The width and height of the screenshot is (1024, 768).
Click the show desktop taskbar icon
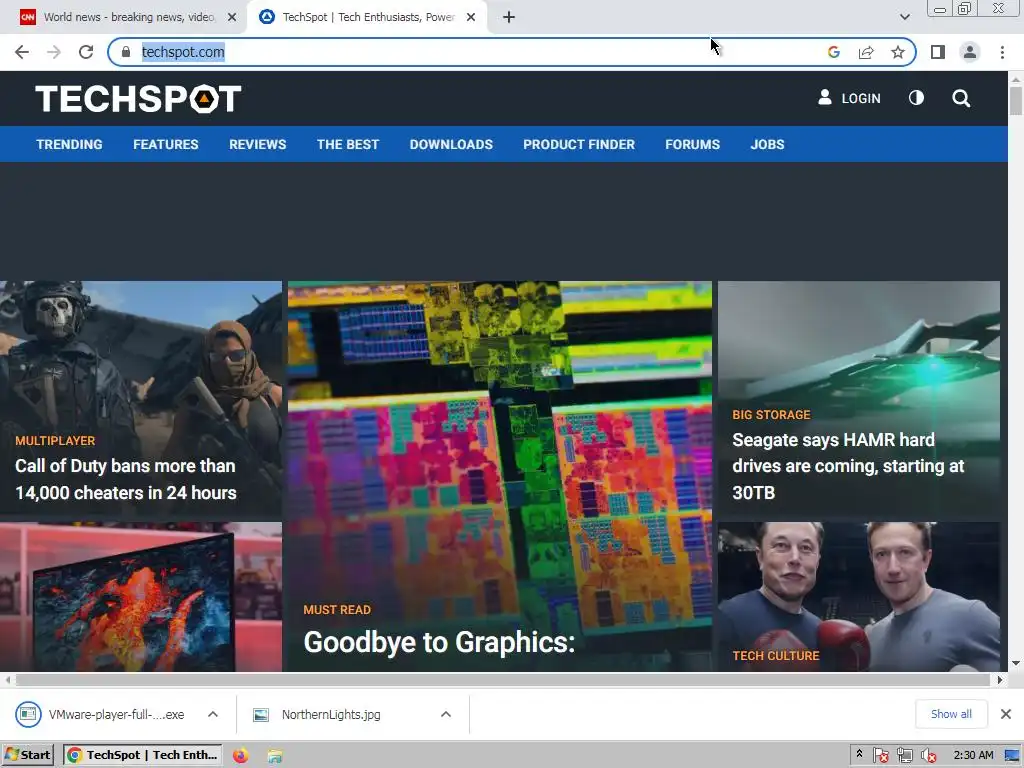[1012, 756]
